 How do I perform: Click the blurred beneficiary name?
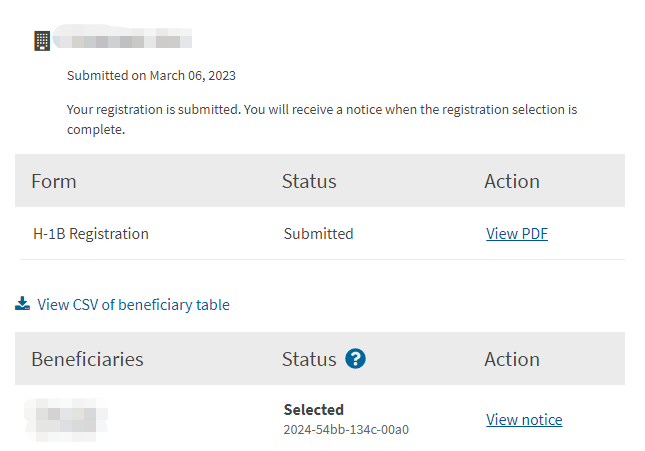coord(66,419)
